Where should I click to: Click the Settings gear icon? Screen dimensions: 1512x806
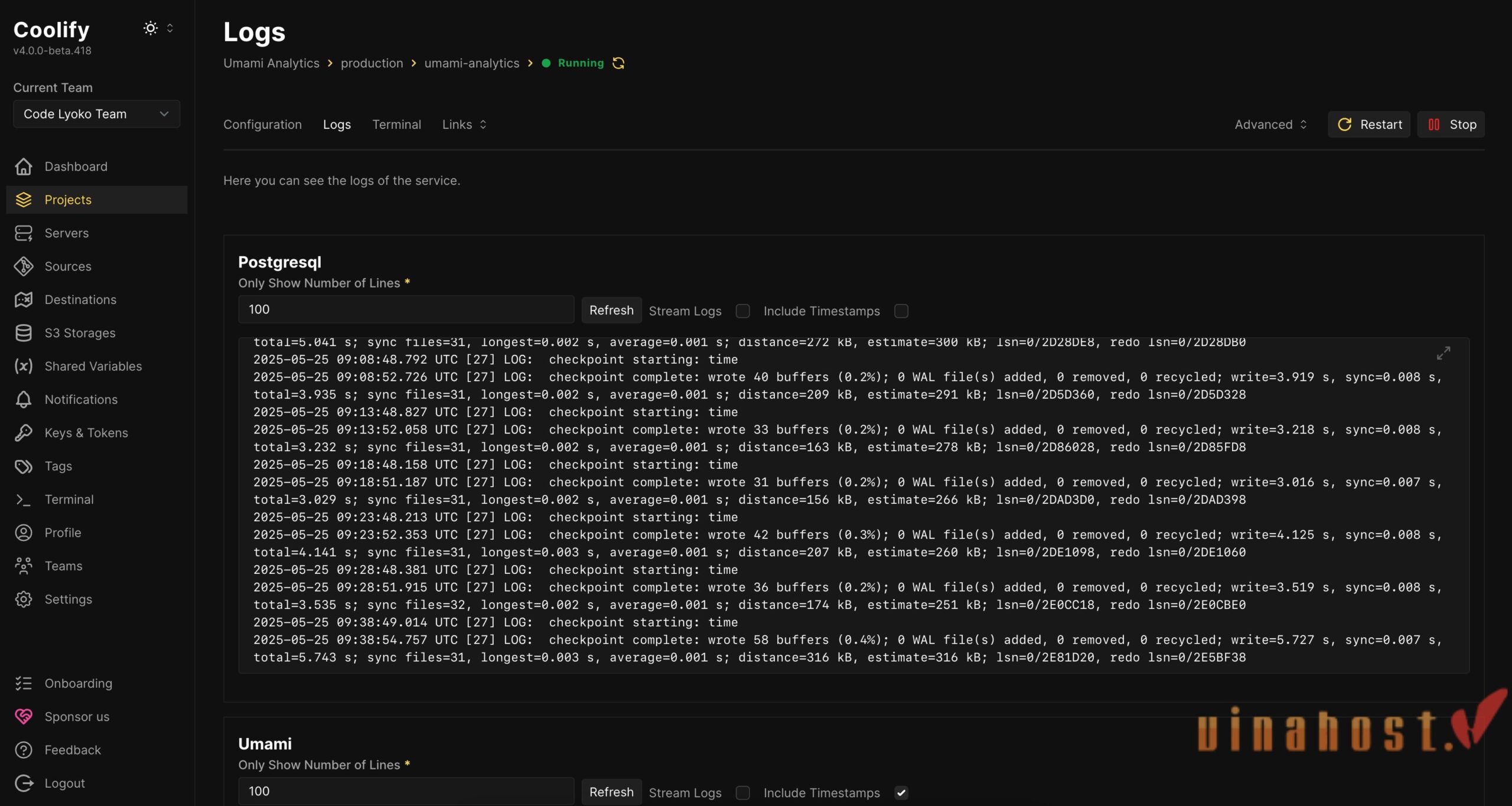click(x=24, y=599)
